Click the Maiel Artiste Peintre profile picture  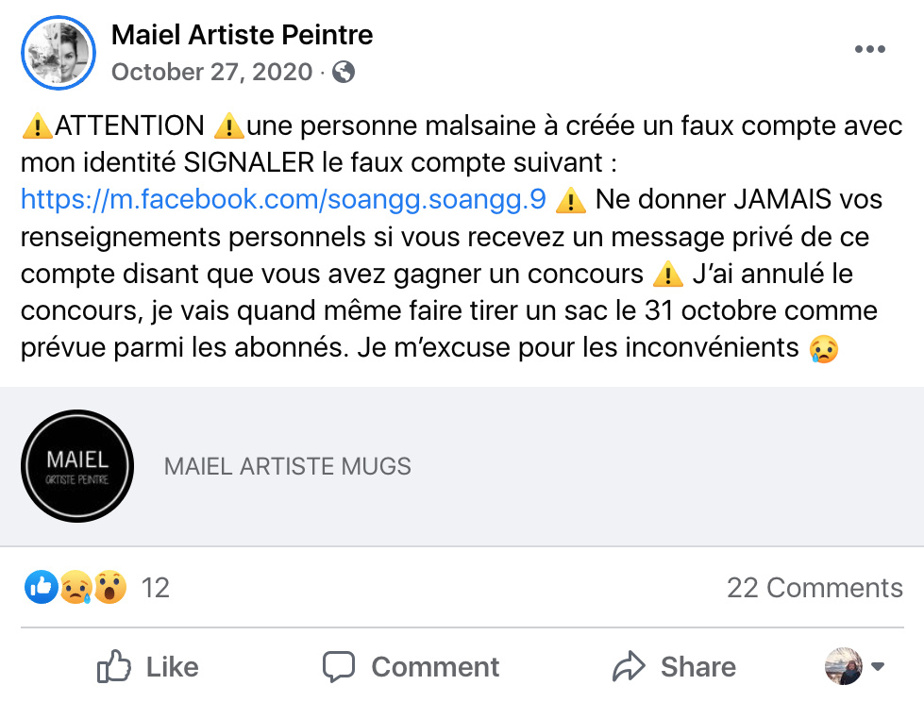58,52
